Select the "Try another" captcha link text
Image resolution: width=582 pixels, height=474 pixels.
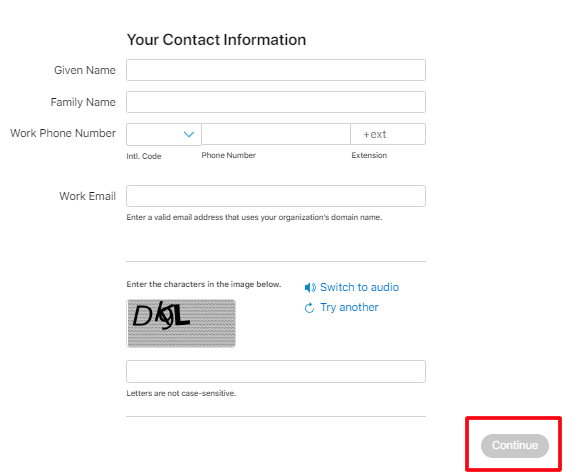point(349,307)
